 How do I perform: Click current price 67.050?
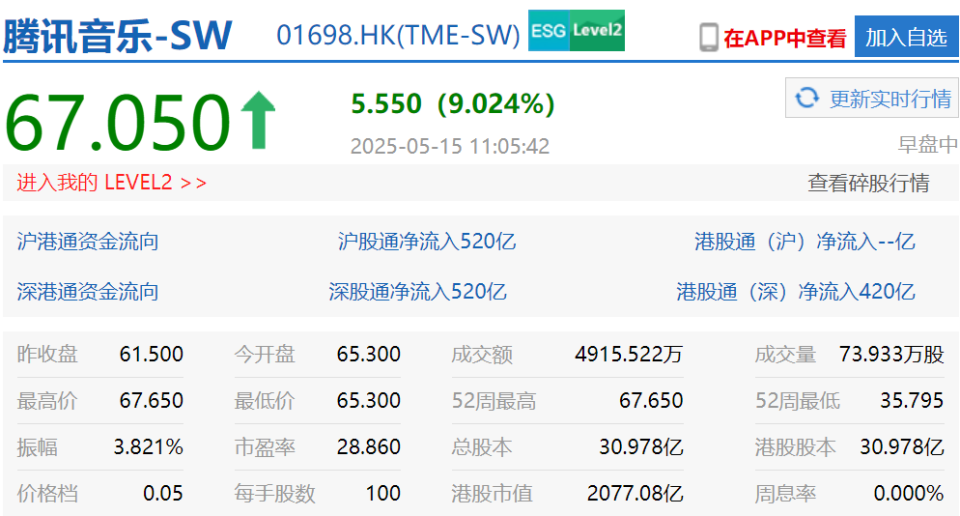tap(118, 121)
